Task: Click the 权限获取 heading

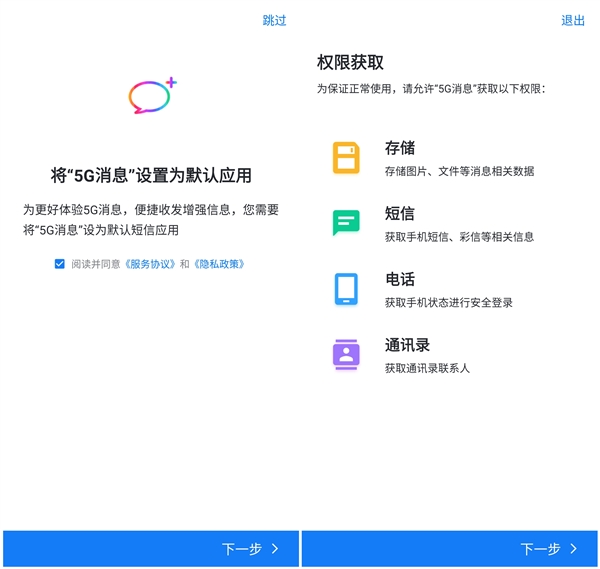Action: tap(350, 62)
